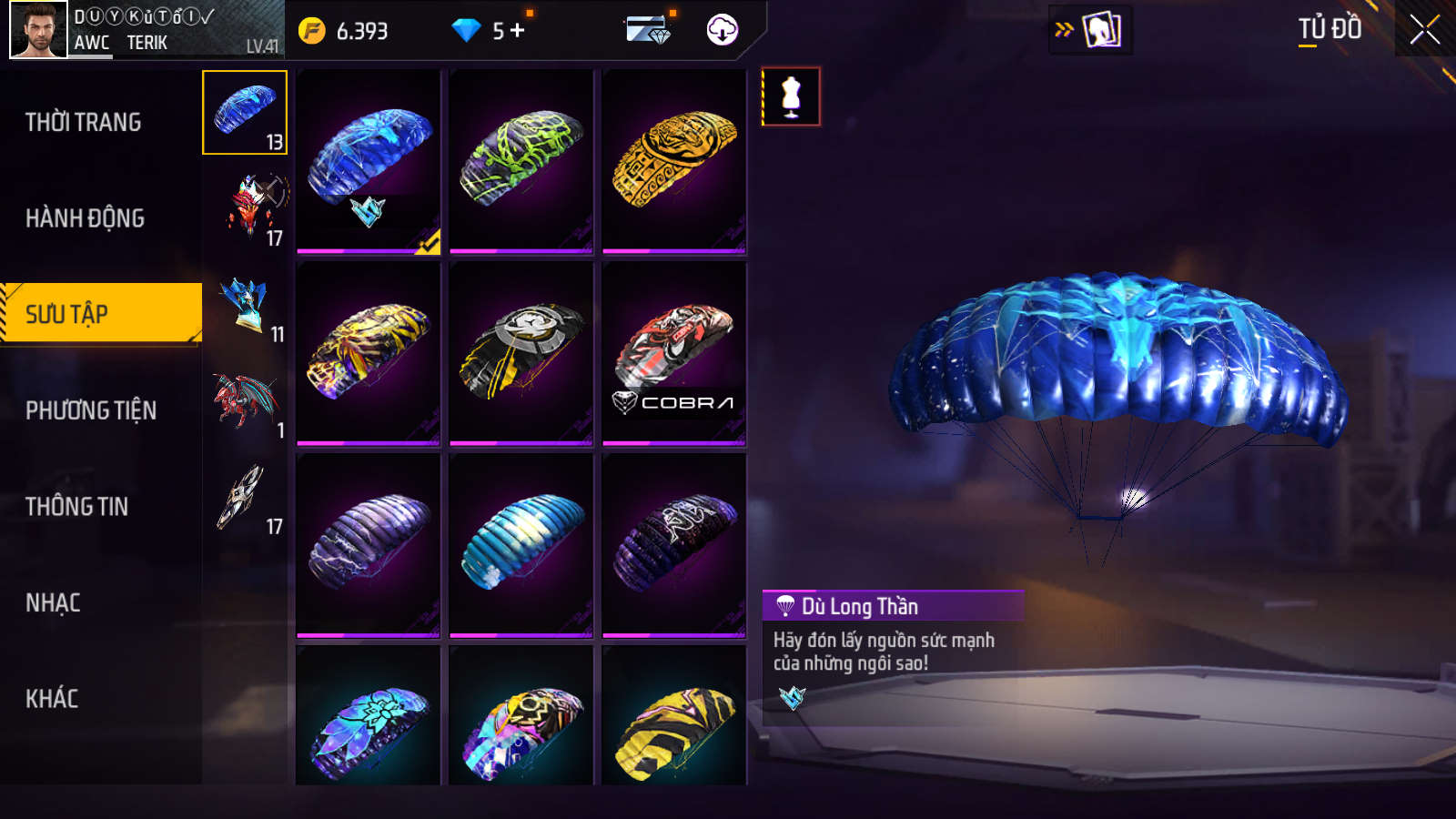The image size is (1456, 819).
Task: Open the diamond voucher card icon
Action: (649, 30)
